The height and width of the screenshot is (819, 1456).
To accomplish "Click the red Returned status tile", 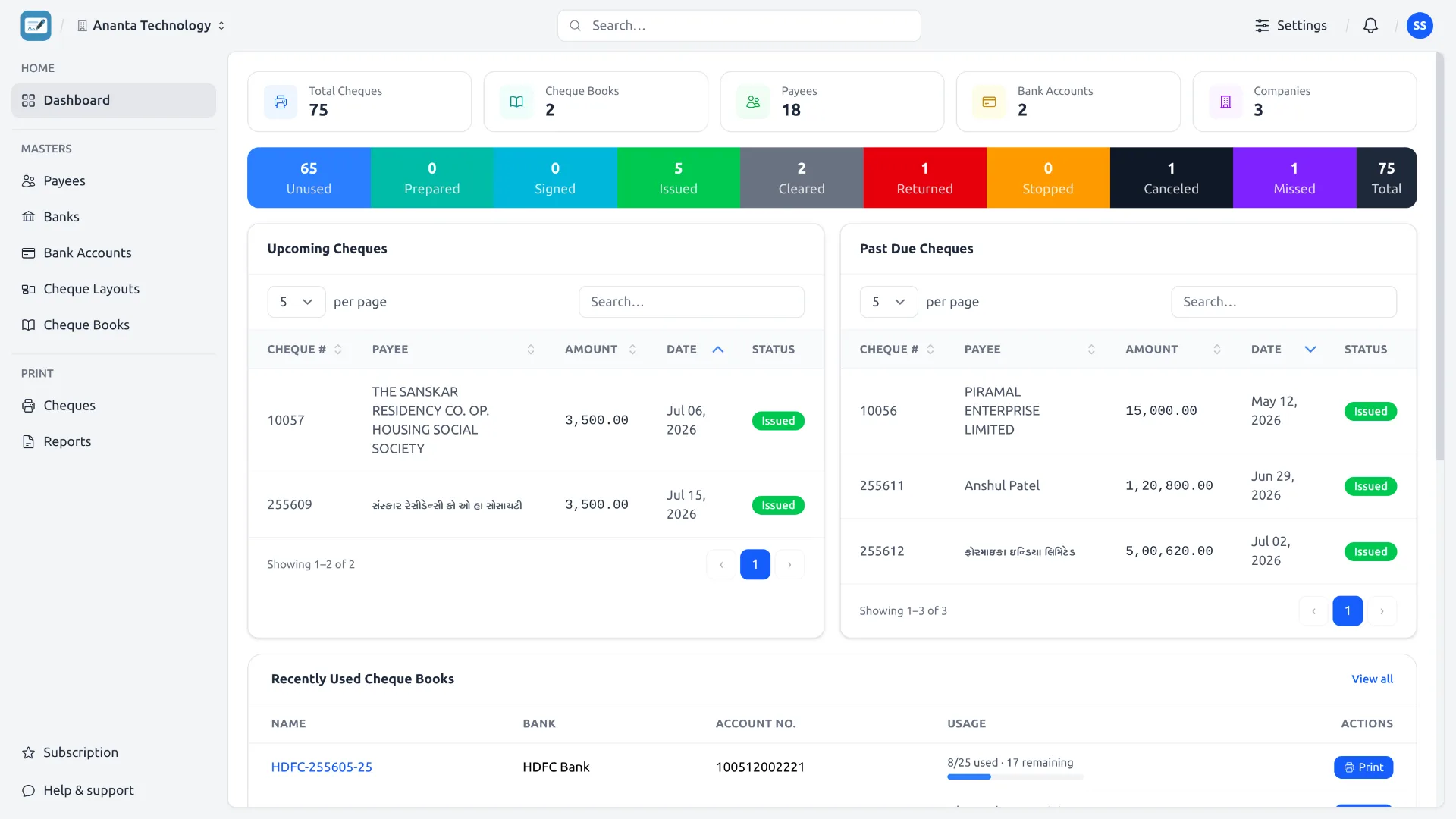I will [x=924, y=178].
